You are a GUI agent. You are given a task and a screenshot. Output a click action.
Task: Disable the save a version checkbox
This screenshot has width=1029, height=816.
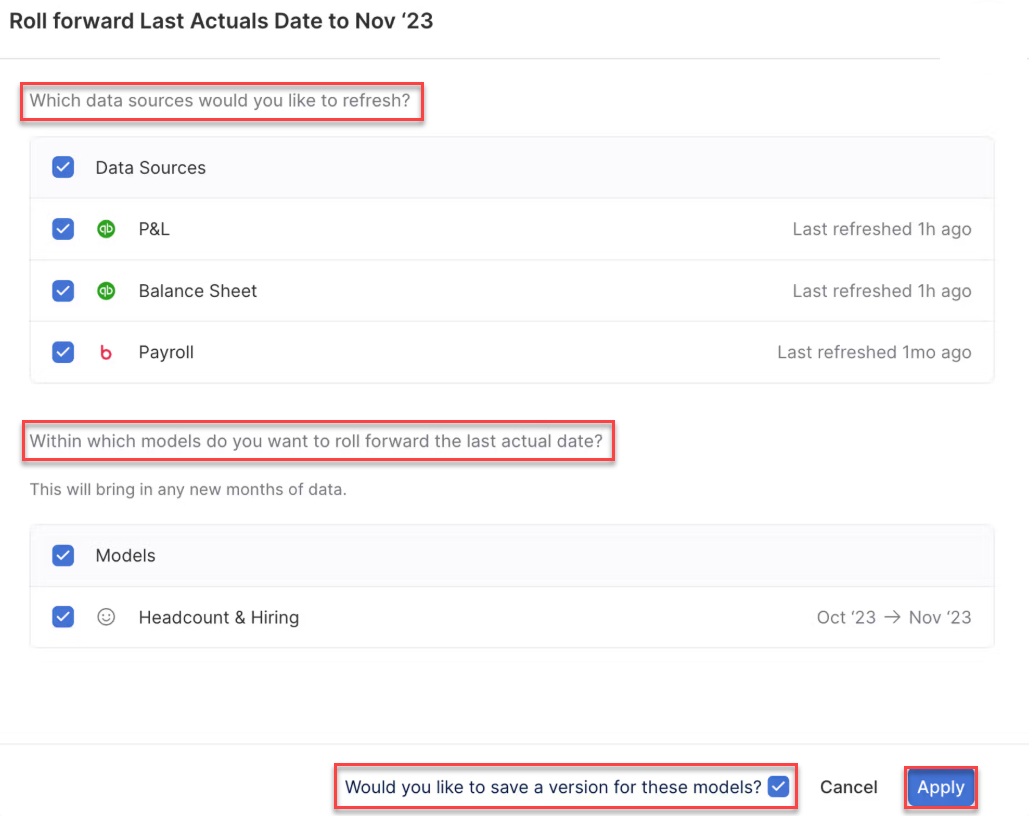[x=778, y=787]
